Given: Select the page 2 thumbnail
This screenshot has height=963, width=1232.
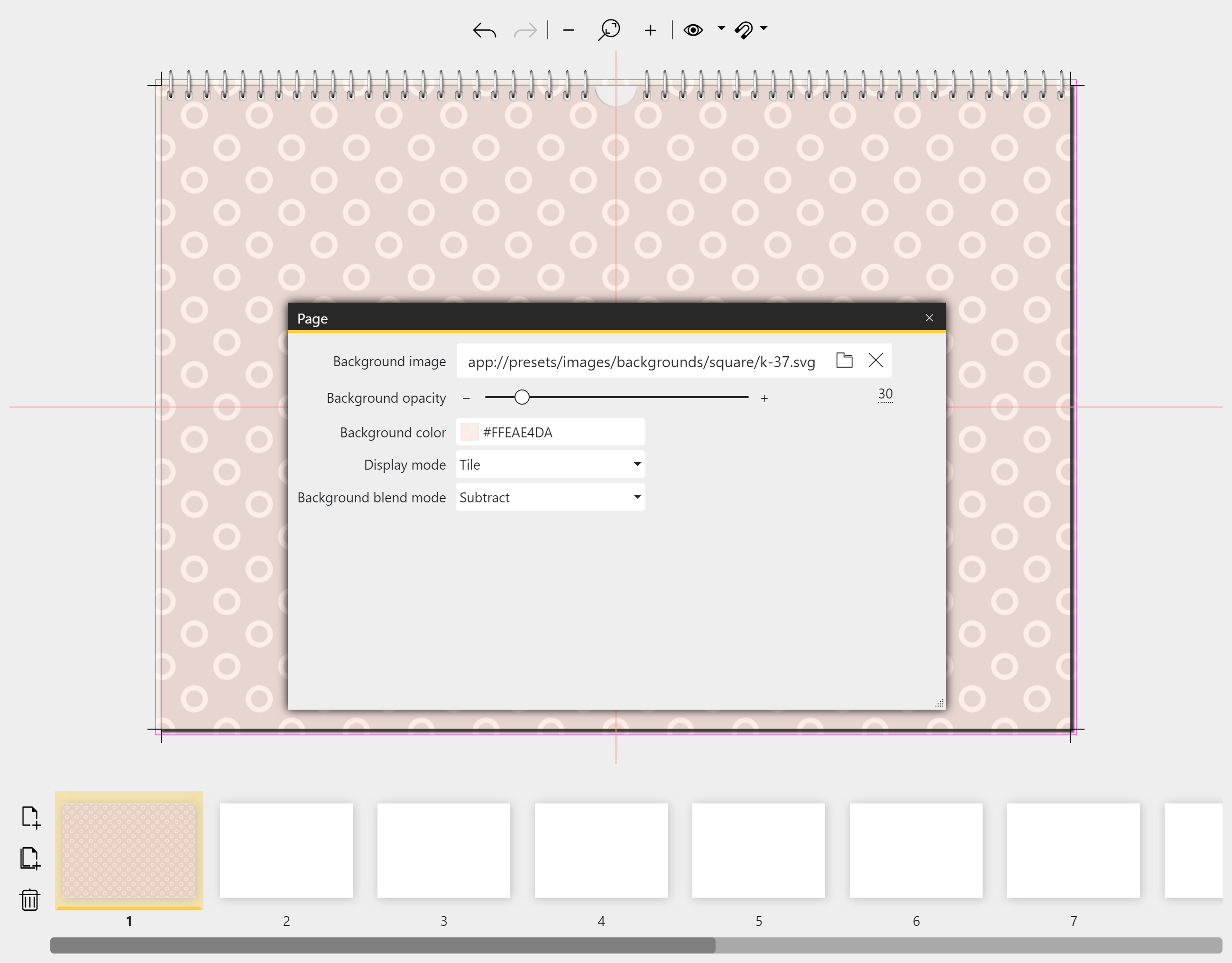Looking at the screenshot, I should (286, 850).
